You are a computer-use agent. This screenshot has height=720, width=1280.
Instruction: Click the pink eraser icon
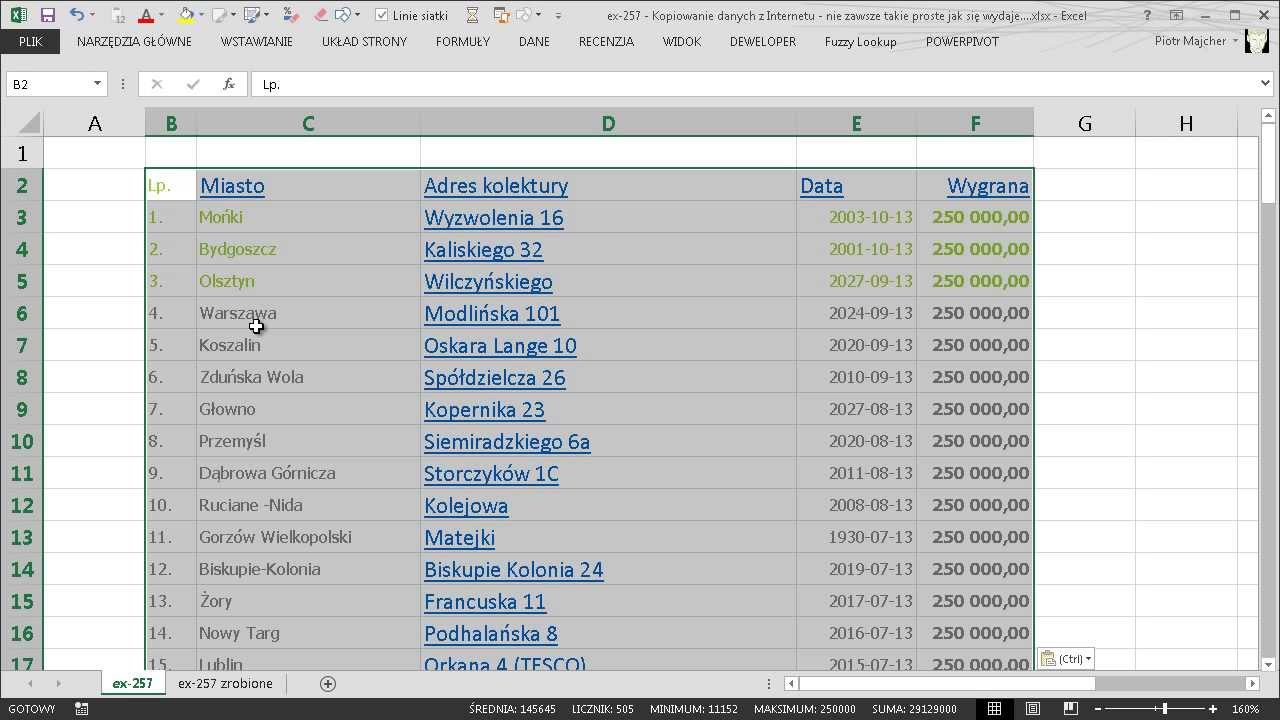(x=320, y=15)
